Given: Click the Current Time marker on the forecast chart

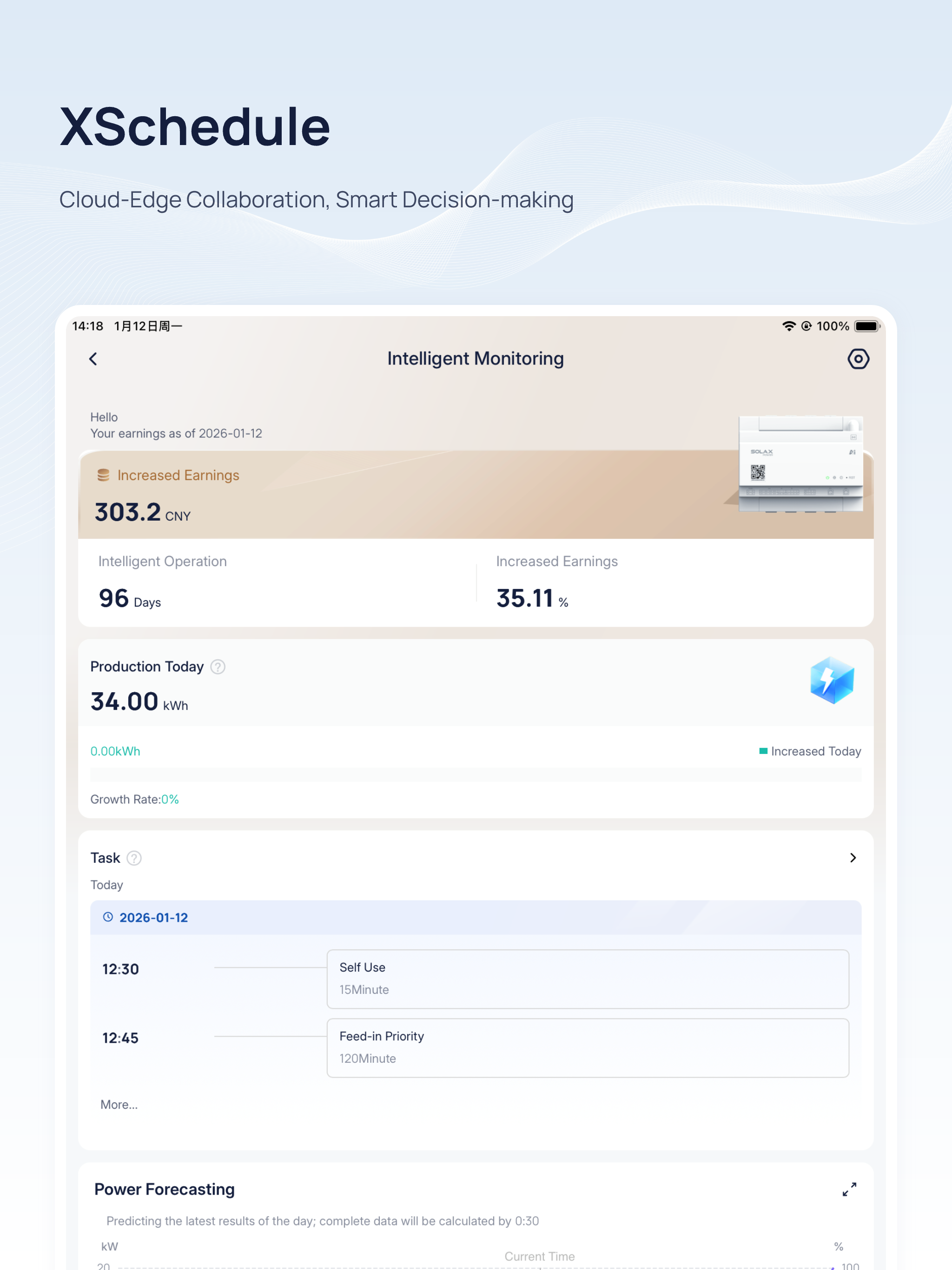Looking at the screenshot, I should point(539,1256).
